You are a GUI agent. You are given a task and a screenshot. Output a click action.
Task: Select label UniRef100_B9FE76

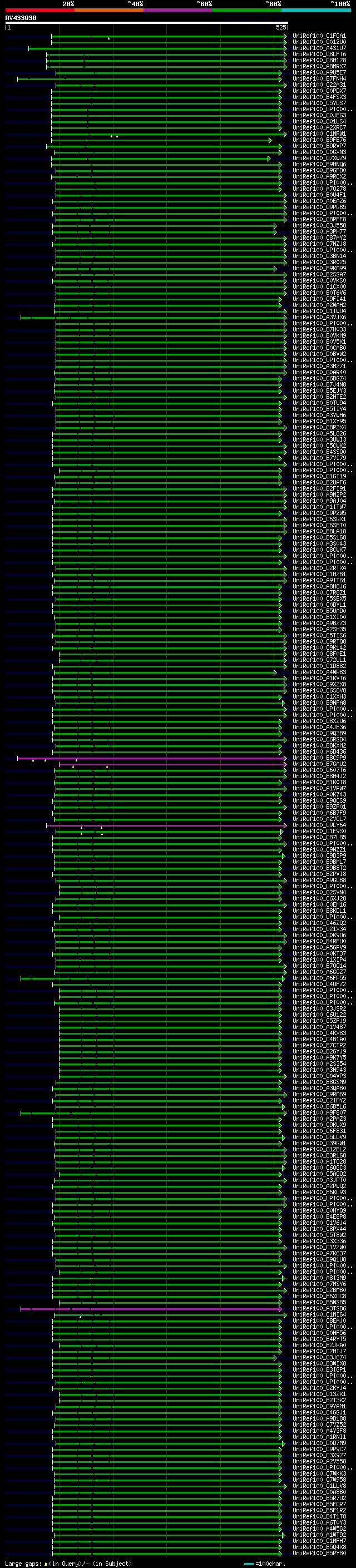click(x=319, y=140)
